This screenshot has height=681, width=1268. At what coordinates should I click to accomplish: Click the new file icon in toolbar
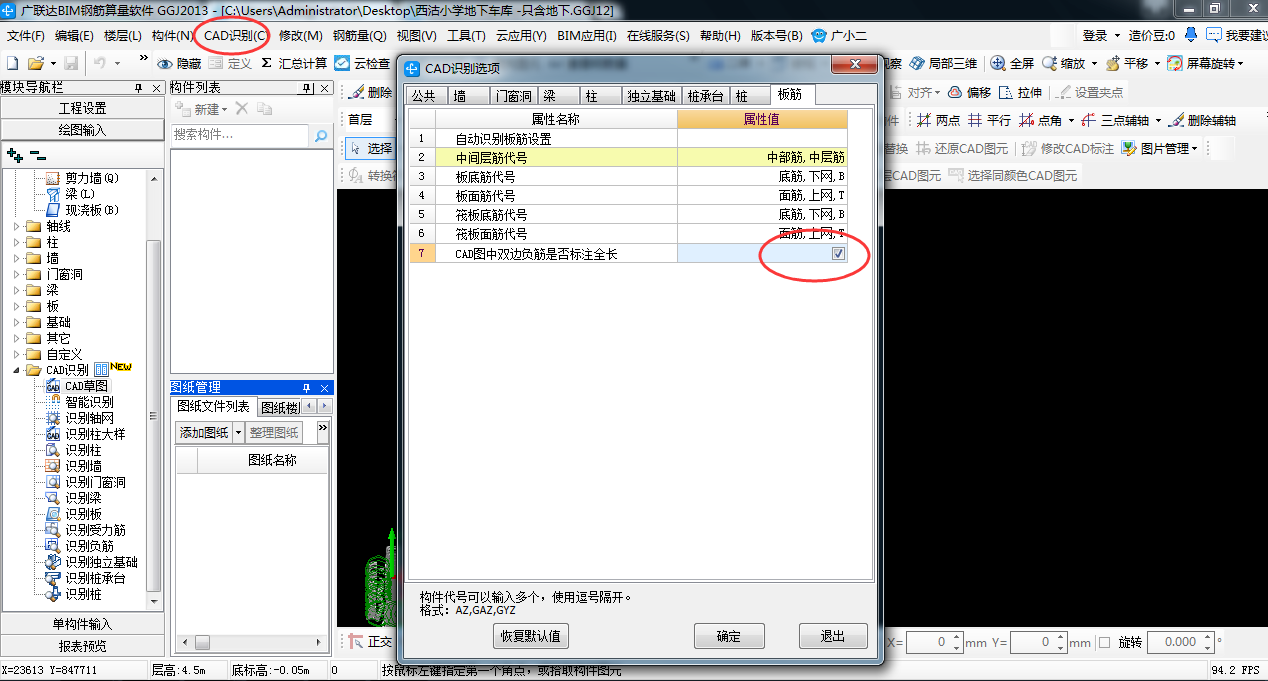[13, 63]
